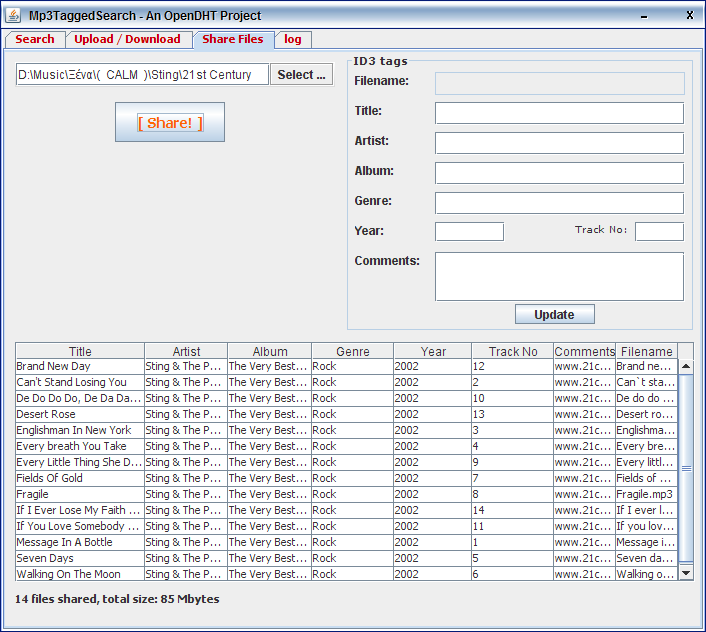706x632 pixels.
Task: Click the Title input field
Action: click(x=560, y=113)
